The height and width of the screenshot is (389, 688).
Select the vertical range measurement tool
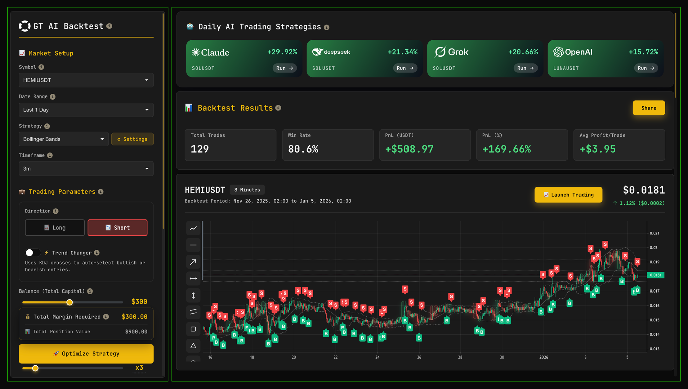(x=193, y=296)
